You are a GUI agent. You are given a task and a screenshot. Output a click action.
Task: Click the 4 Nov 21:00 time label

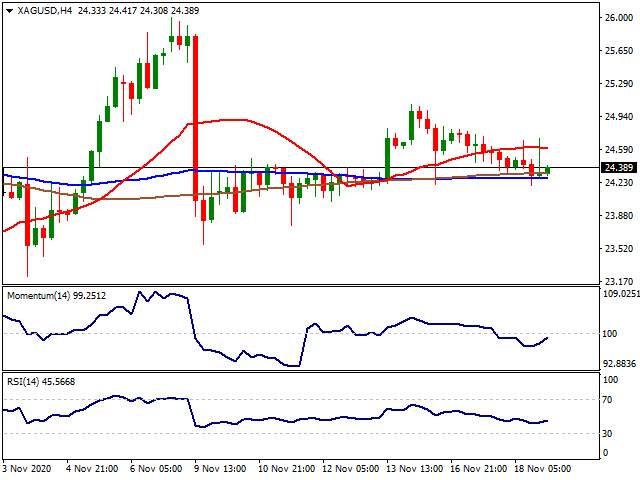tap(92, 468)
